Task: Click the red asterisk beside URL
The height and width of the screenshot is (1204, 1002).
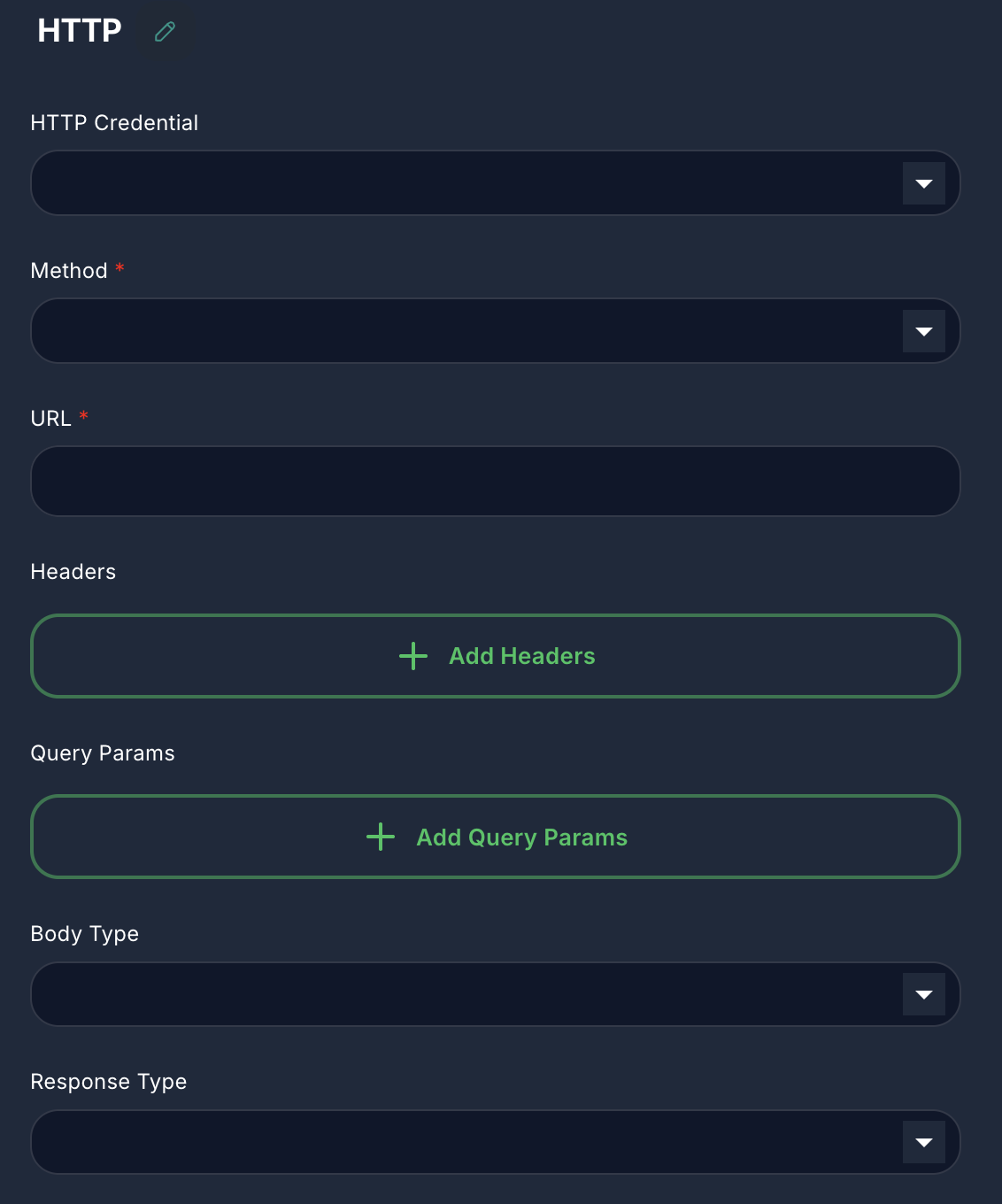Action: tap(84, 418)
